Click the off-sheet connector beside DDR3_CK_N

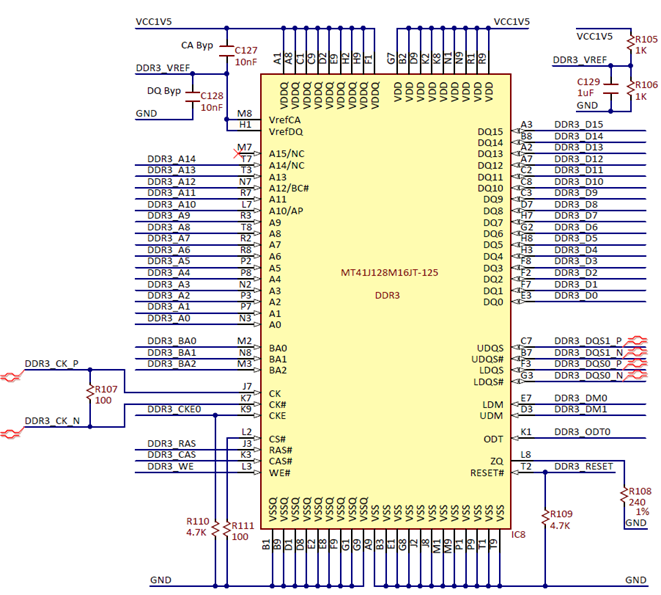tap(11, 433)
